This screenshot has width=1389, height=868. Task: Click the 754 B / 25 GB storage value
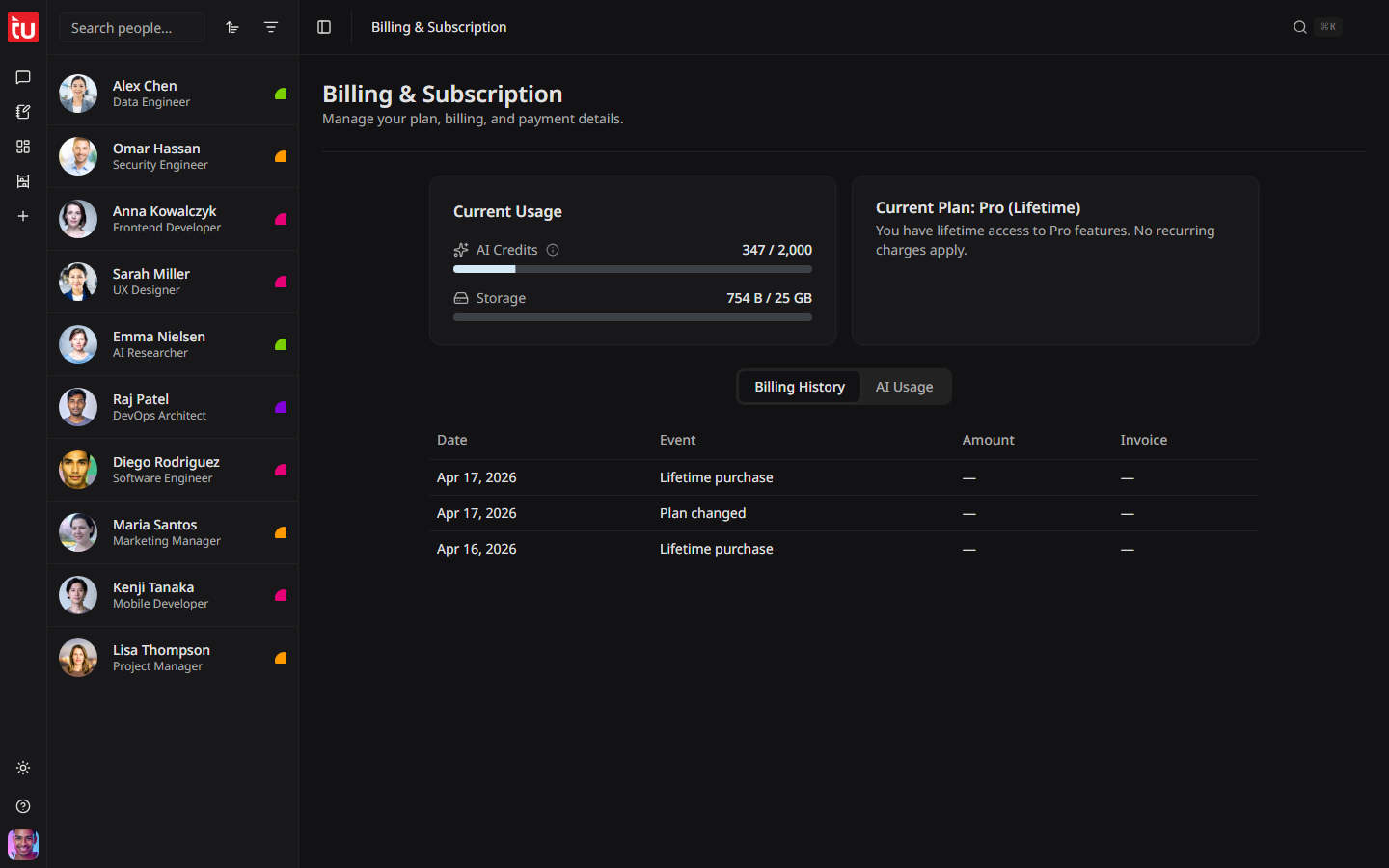[x=769, y=298]
